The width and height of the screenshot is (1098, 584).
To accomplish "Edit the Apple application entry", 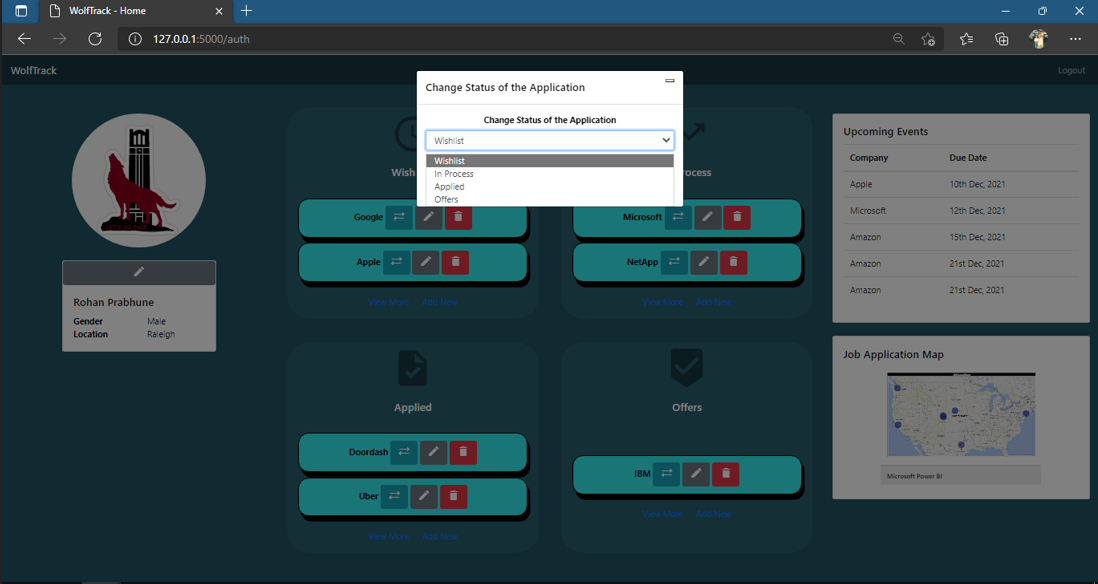I will 426,262.
